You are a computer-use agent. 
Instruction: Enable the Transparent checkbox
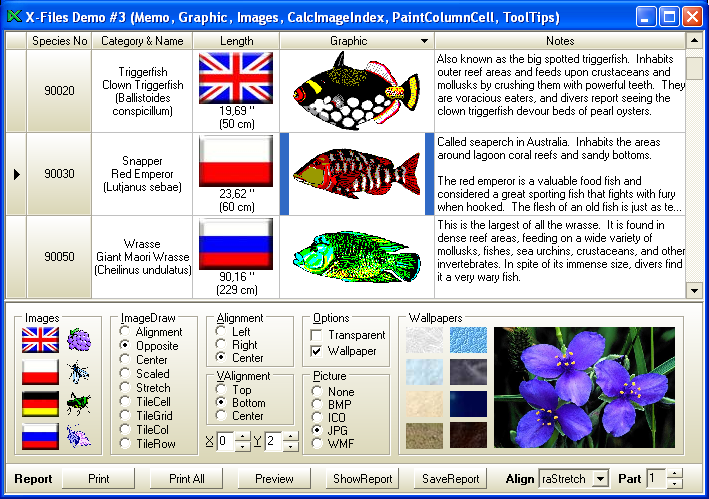coord(317,335)
